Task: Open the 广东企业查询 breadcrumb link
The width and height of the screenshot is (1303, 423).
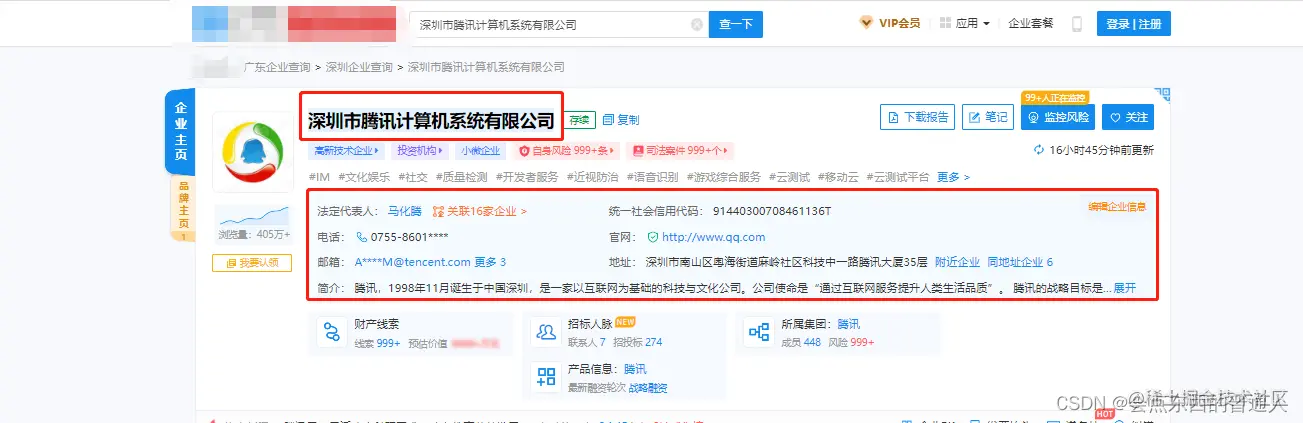Action: [278, 67]
